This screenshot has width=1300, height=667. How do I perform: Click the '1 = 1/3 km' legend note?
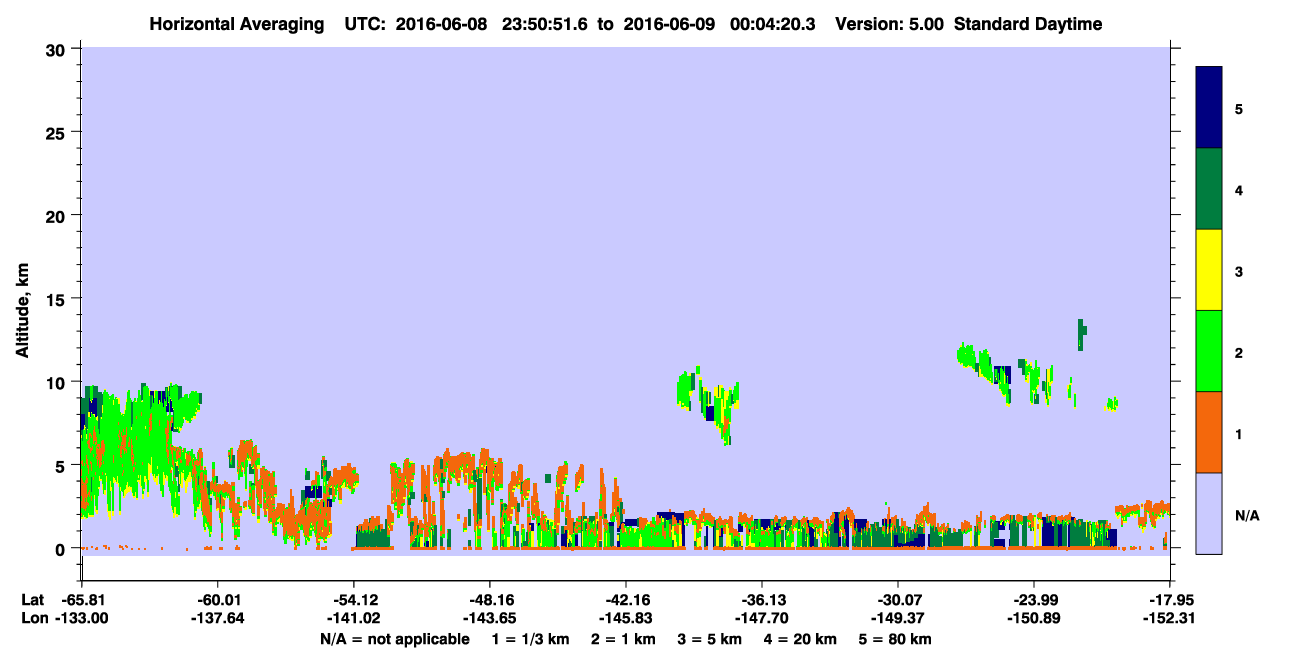tap(533, 639)
